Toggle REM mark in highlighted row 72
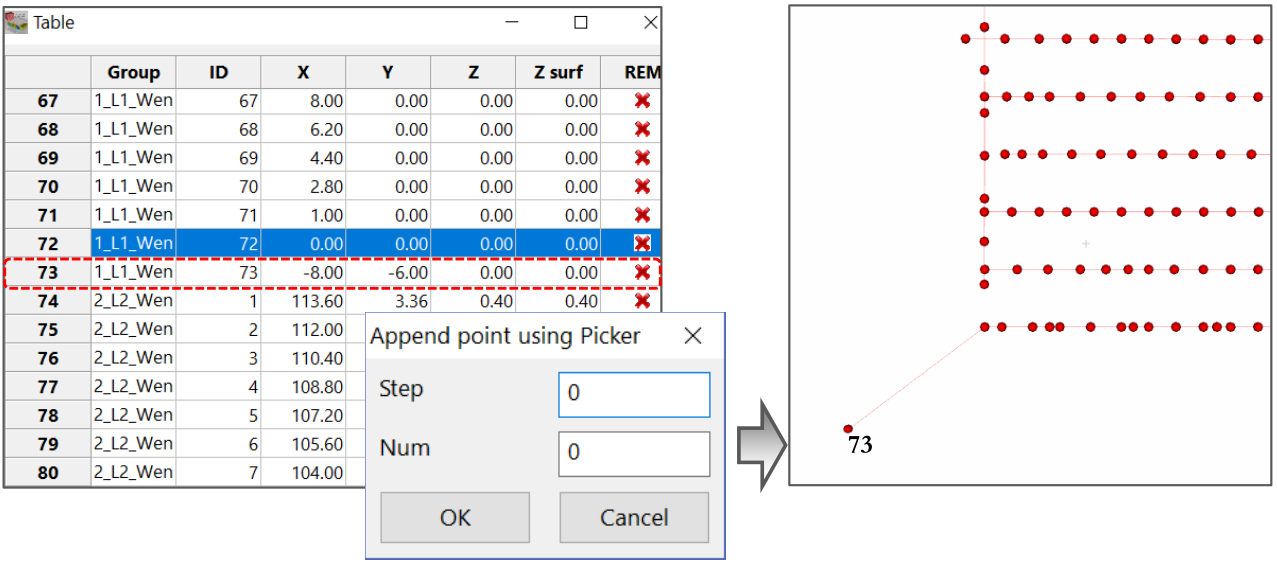 (x=642, y=243)
